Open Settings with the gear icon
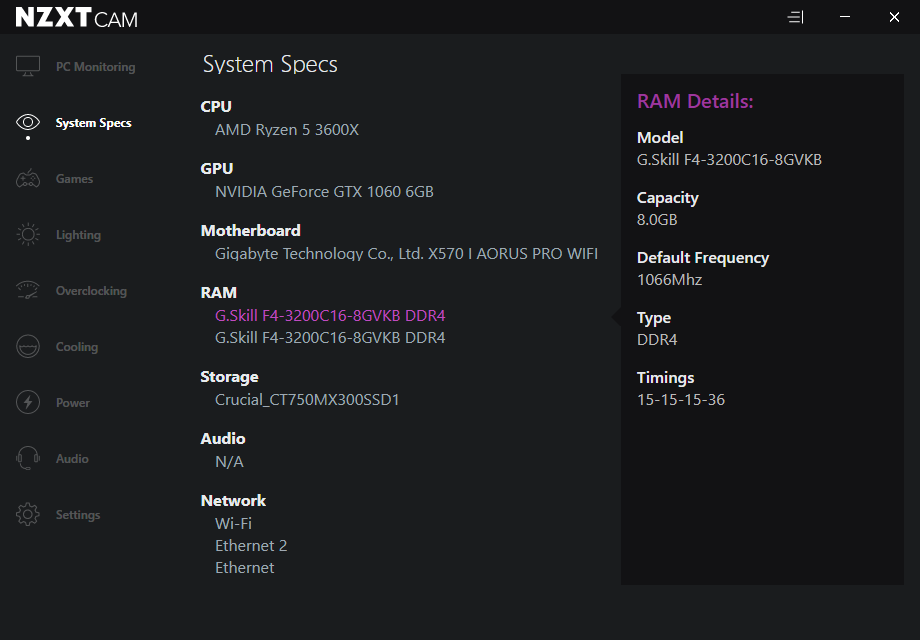Image resolution: width=920 pixels, height=640 pixels. tap(28, 515)
